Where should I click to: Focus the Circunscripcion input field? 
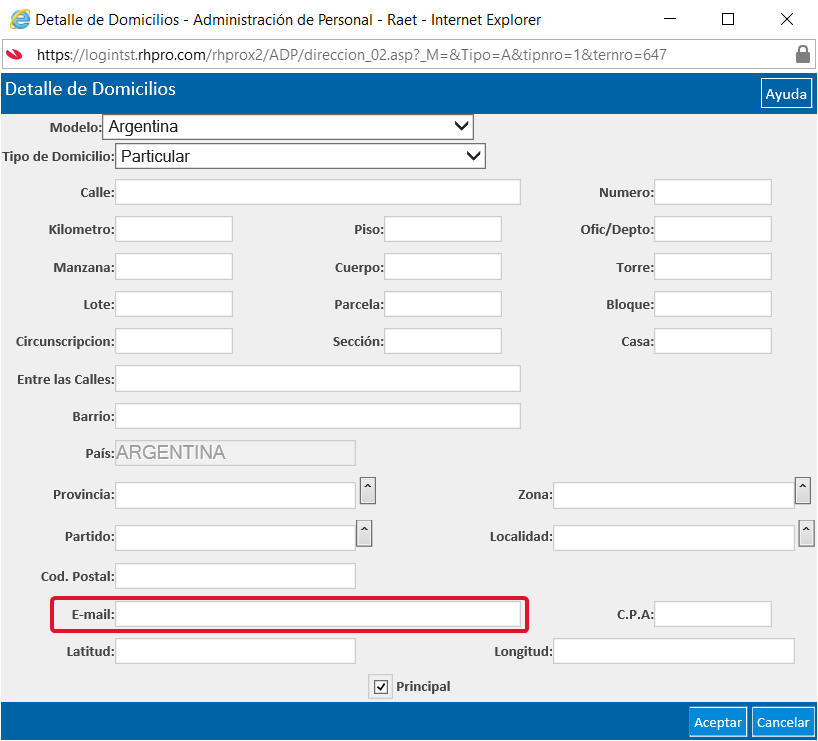(174, 341)
